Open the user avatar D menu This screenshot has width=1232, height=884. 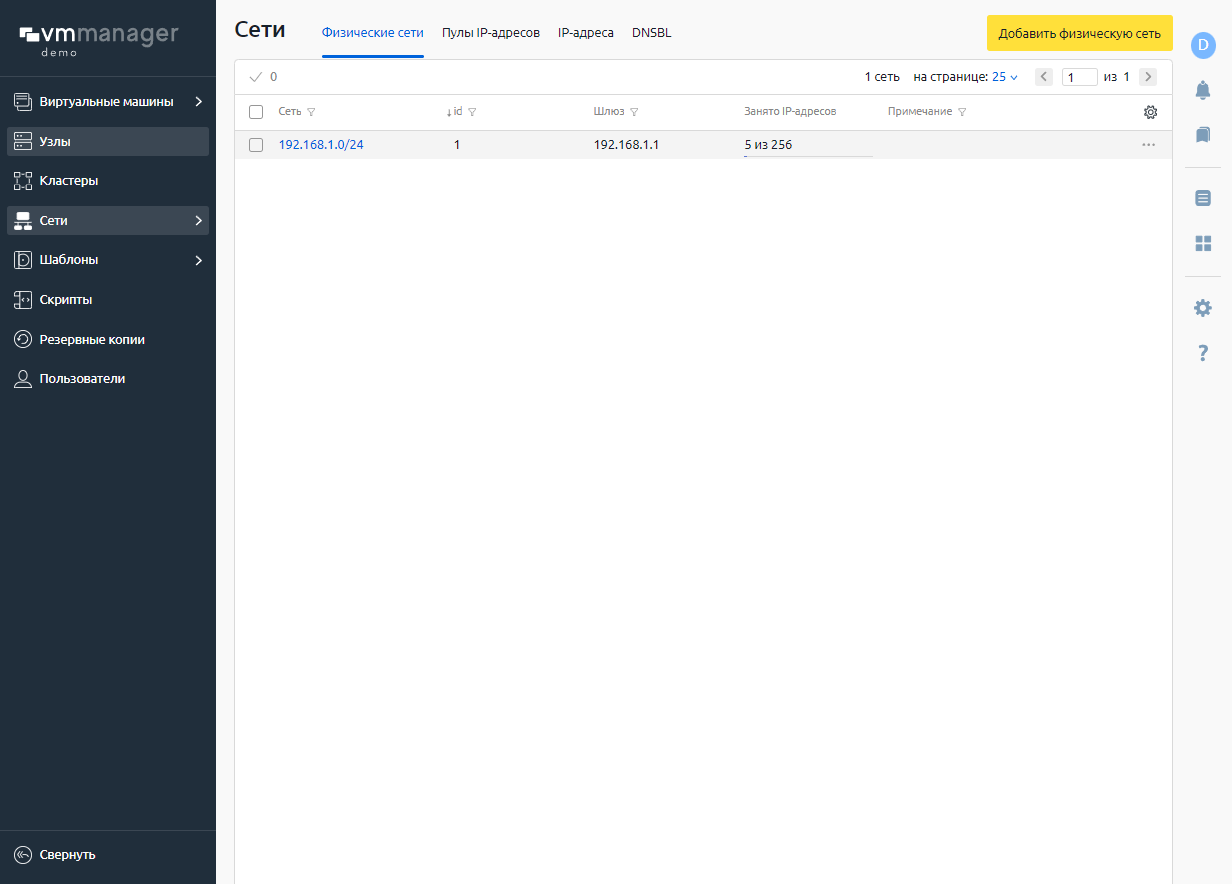pyautogui.click(x=1203, y=45)
